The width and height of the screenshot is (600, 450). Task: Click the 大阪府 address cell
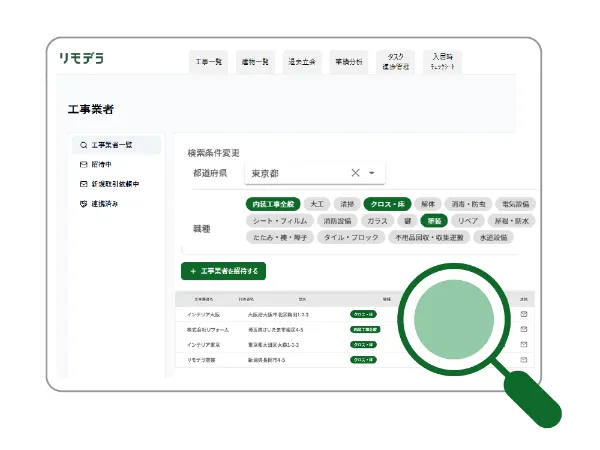278,315
